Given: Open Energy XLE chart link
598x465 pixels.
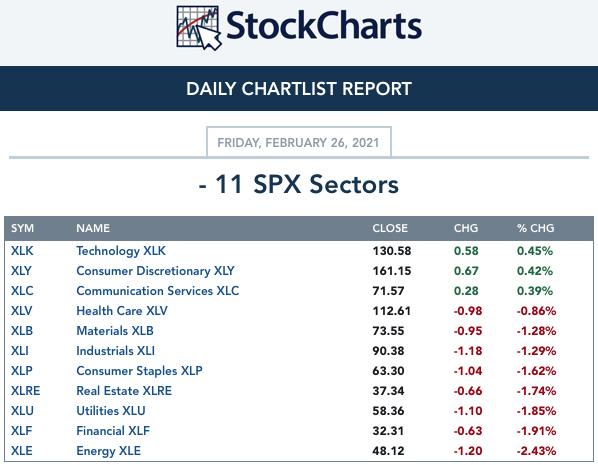Looking at the screenshot, I should tap(108, 451).
